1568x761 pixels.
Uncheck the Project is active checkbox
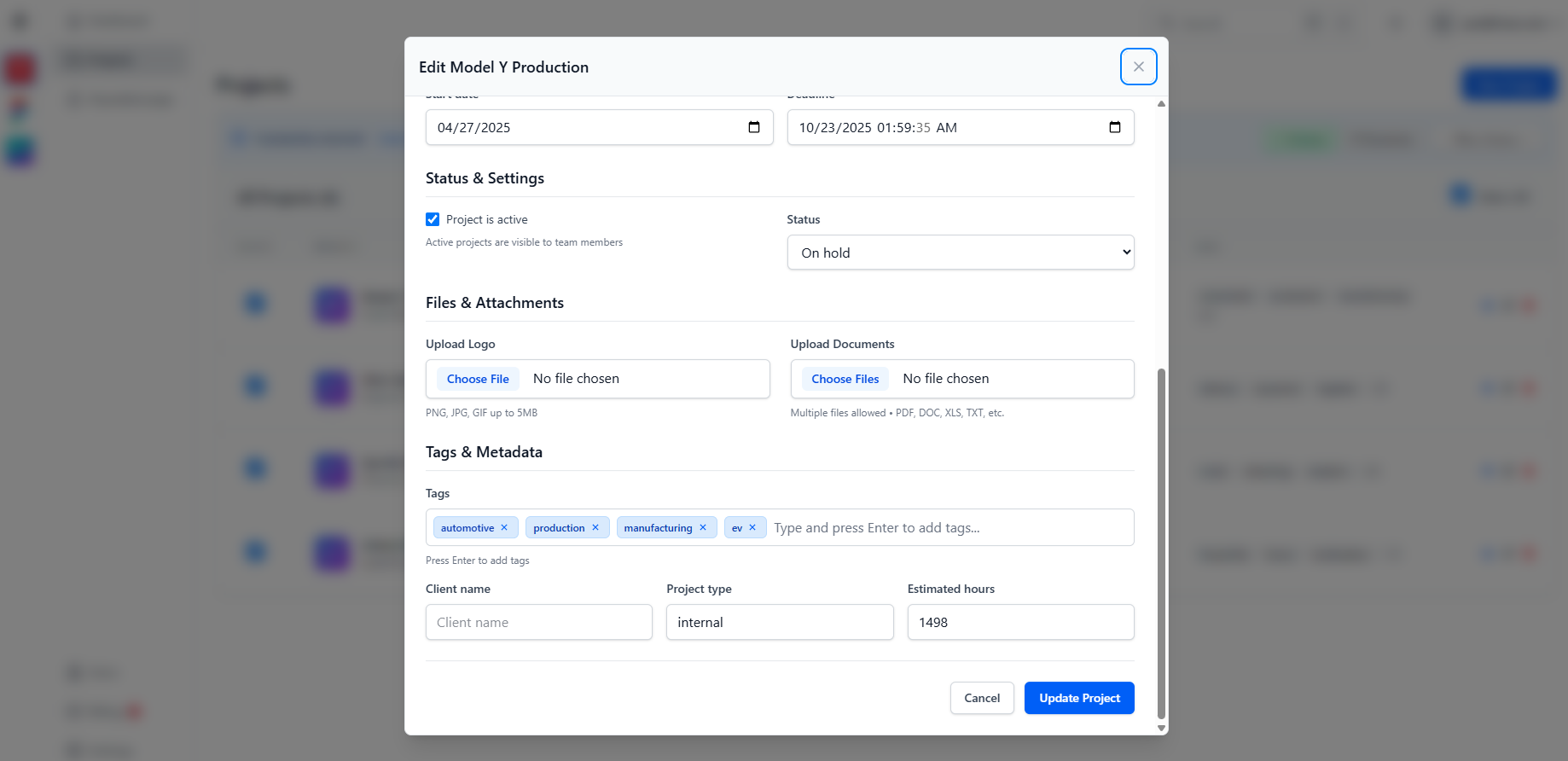pos(433,219)
